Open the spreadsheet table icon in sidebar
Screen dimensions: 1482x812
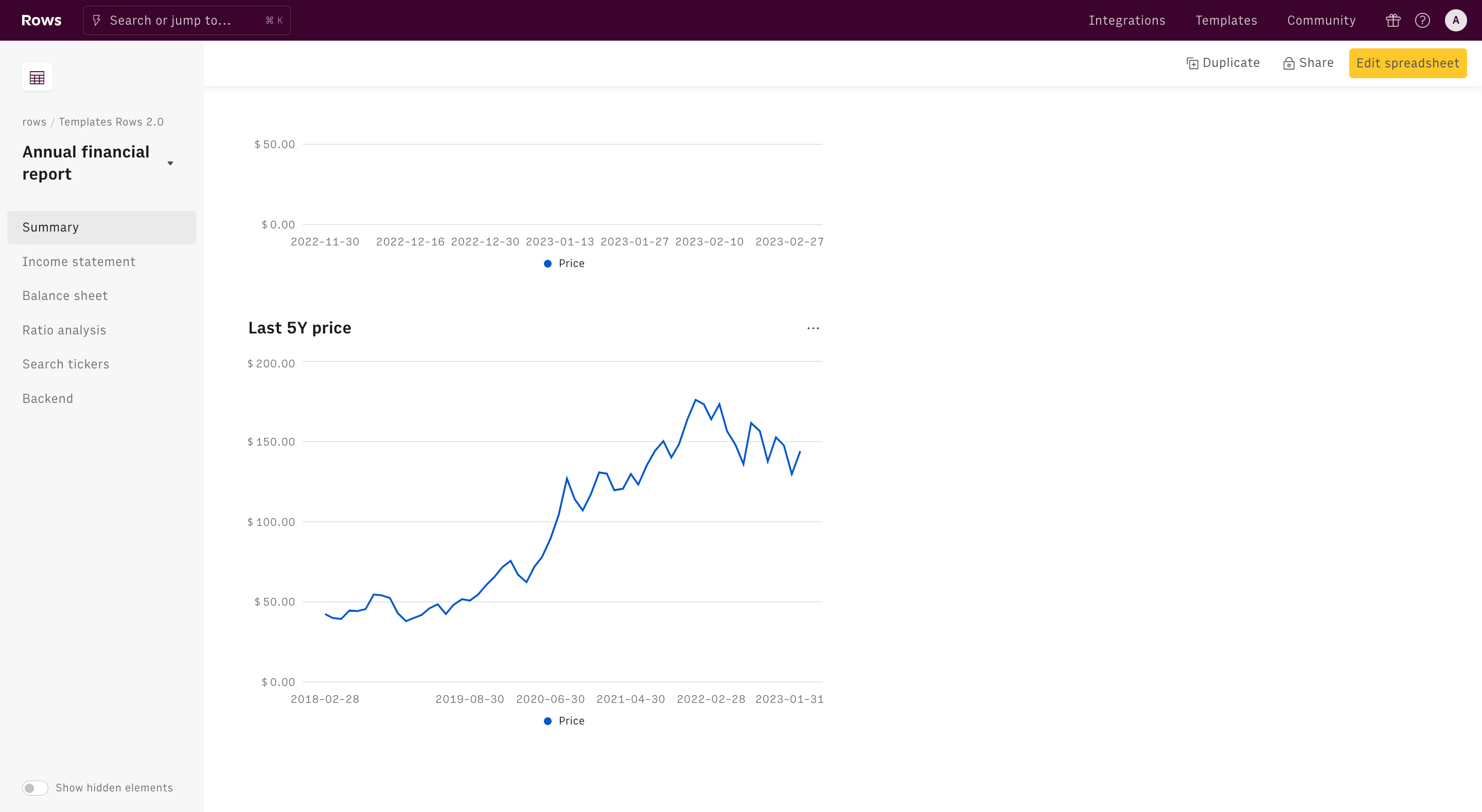37,77
